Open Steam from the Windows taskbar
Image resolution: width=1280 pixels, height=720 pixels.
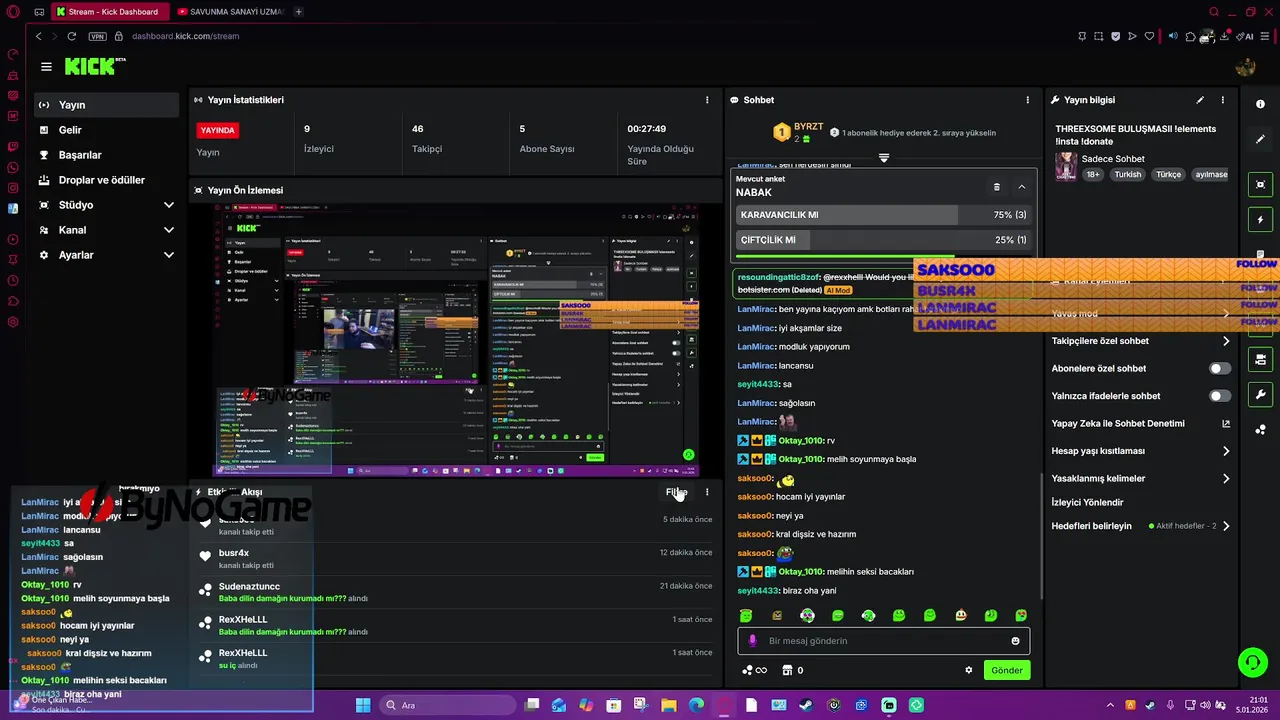click(x=806, y=705)
